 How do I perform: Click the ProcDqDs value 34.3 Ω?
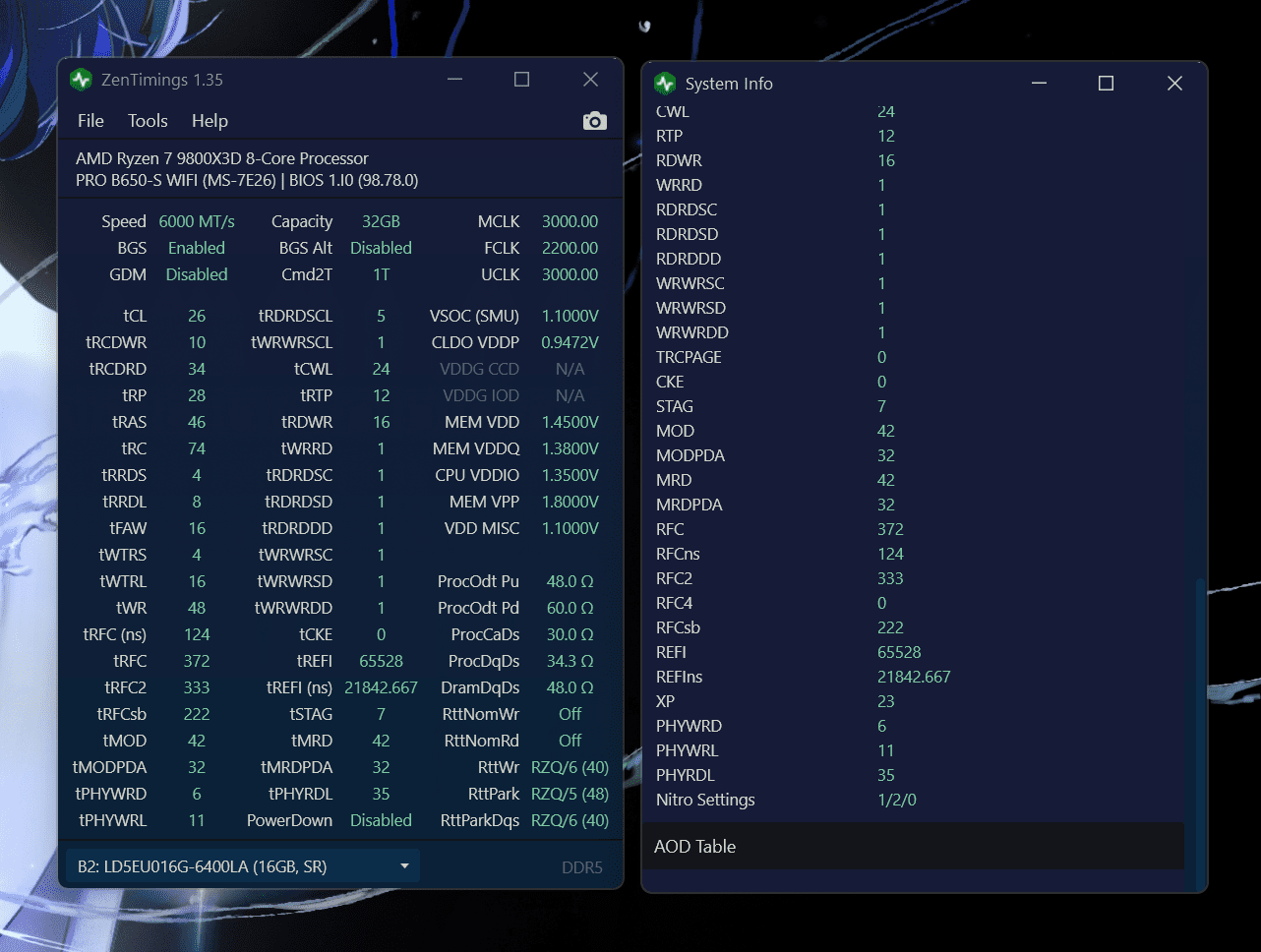pos(570,661)
